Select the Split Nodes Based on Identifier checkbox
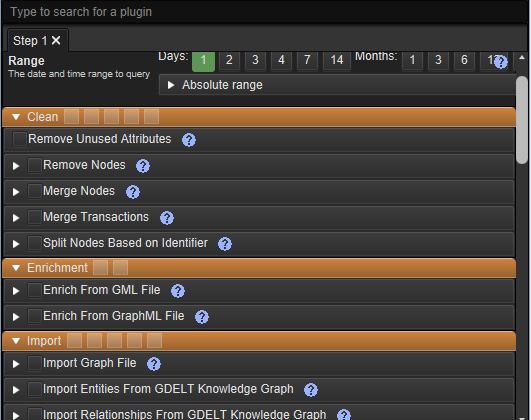The image size is (531, 420). pos(35,243)
